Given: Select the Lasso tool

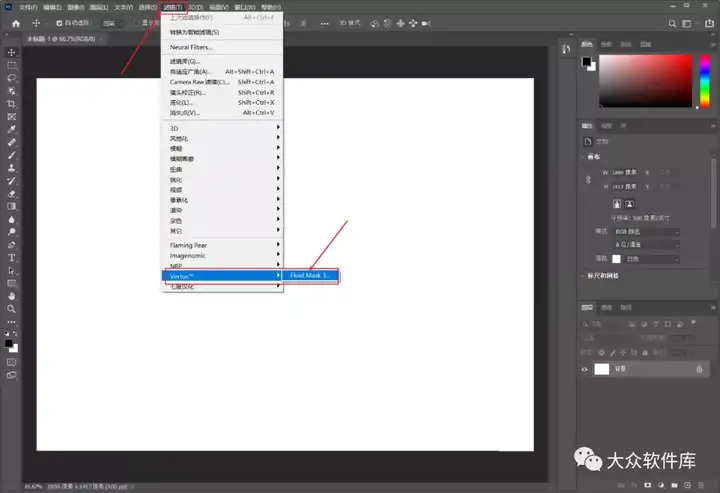Looking at the screenshot, I should click(11, 78).
